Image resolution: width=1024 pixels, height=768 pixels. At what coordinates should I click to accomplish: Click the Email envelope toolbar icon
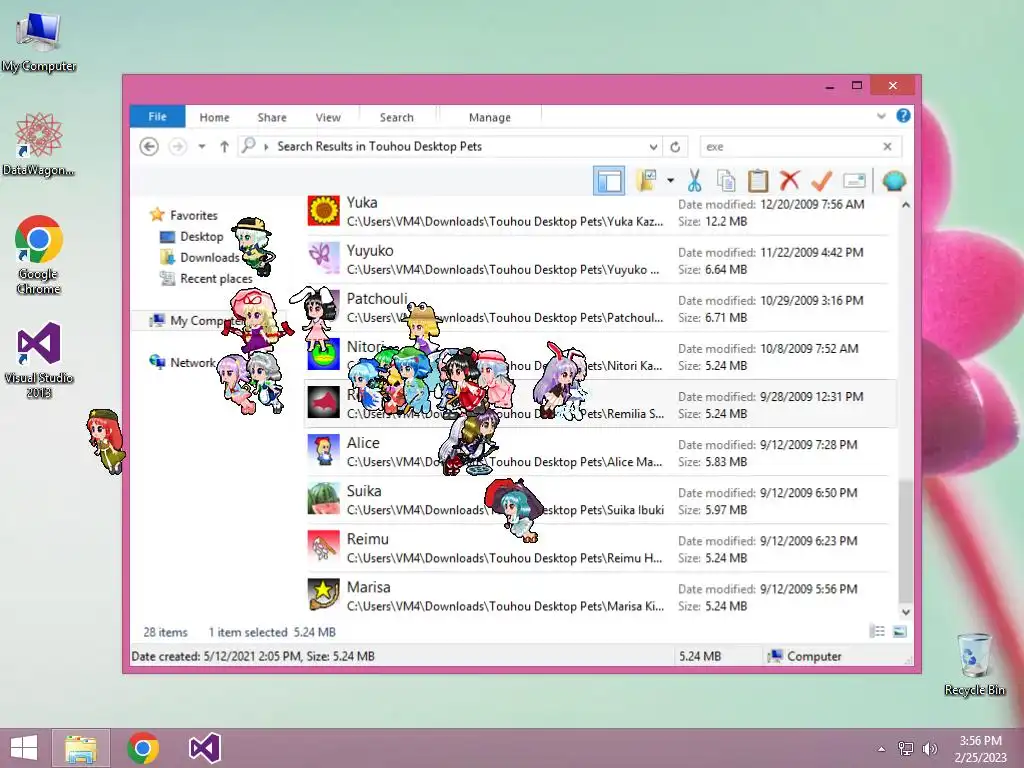tap(854, 181)
